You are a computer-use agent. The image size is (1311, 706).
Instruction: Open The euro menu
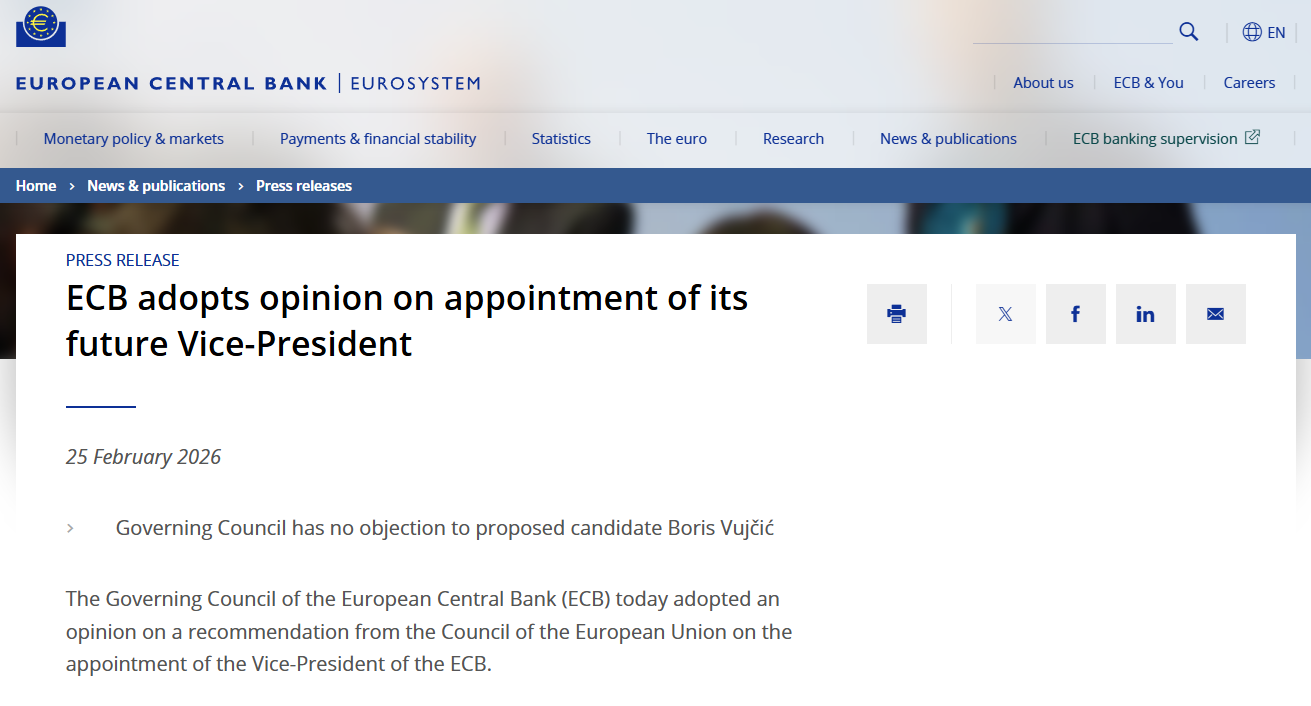(677, 139)
